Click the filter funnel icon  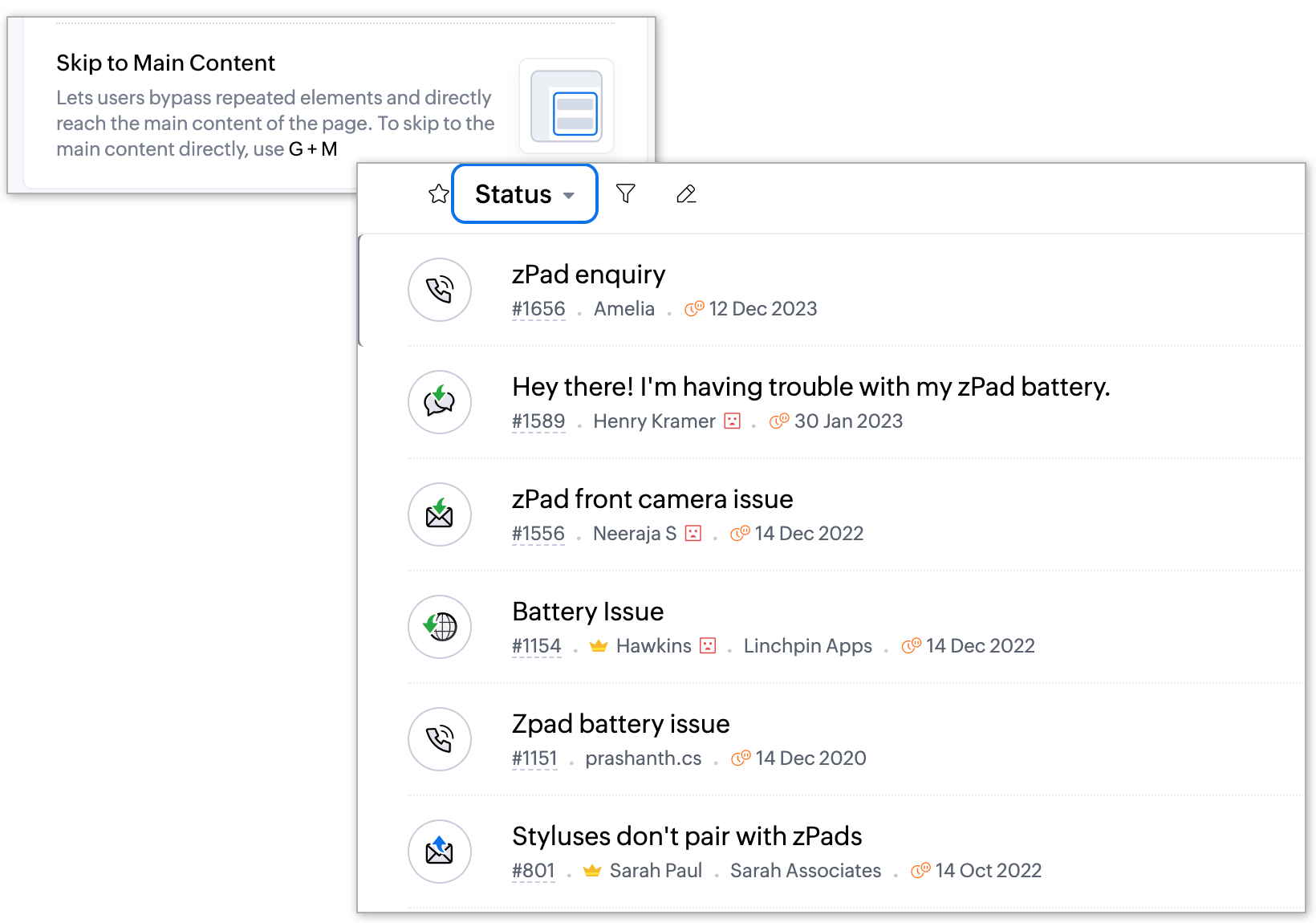tap(625, 194)
